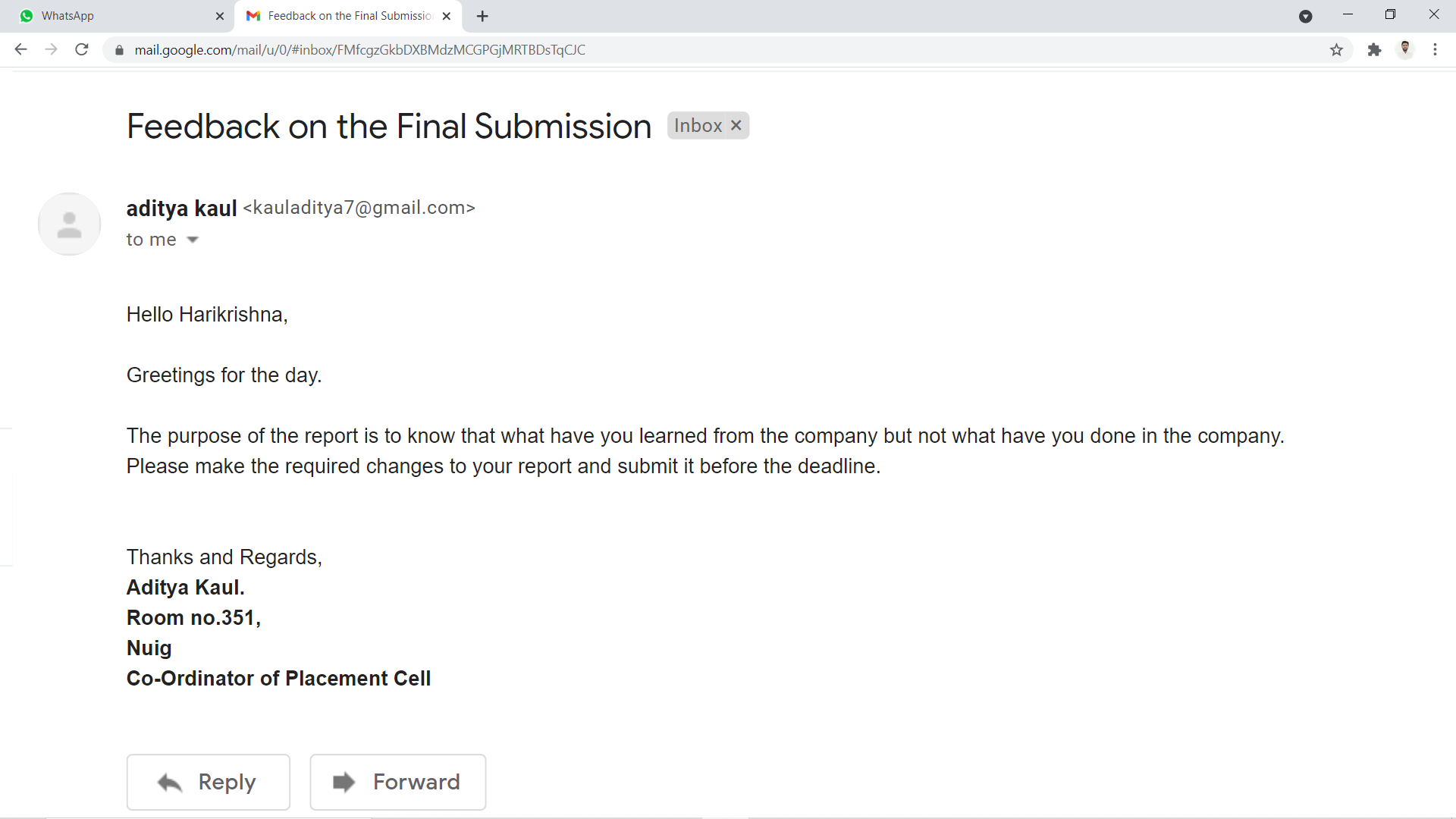Close the Gmail feedback tab

[x=447, y=16]
